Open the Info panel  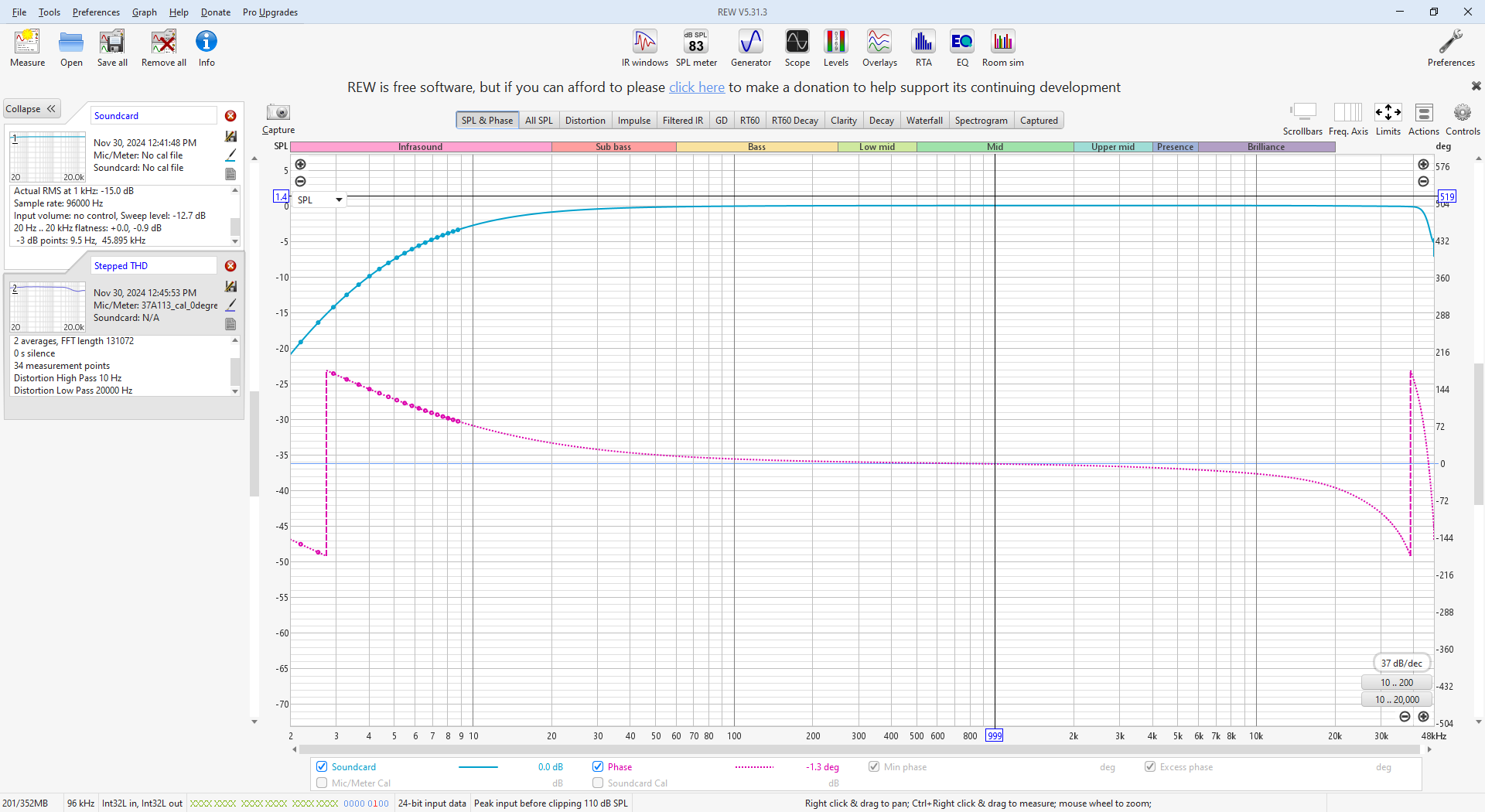(207, 48)
